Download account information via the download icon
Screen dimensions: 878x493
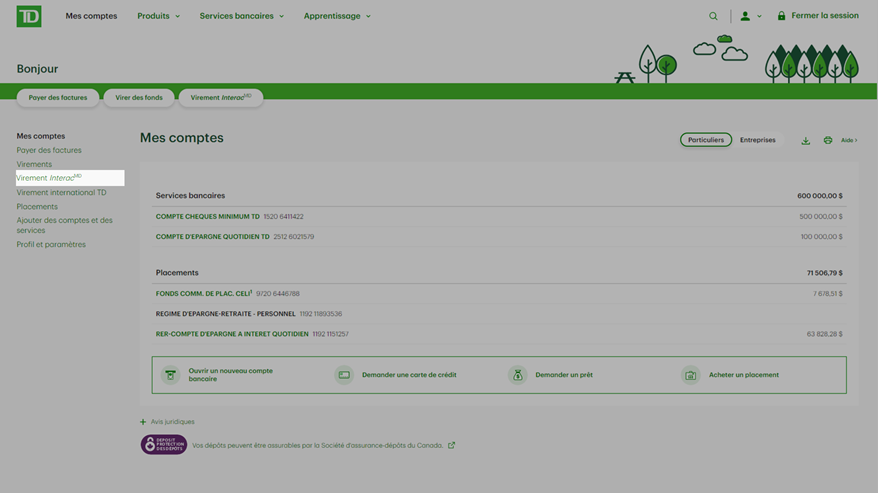pos(805,141)
